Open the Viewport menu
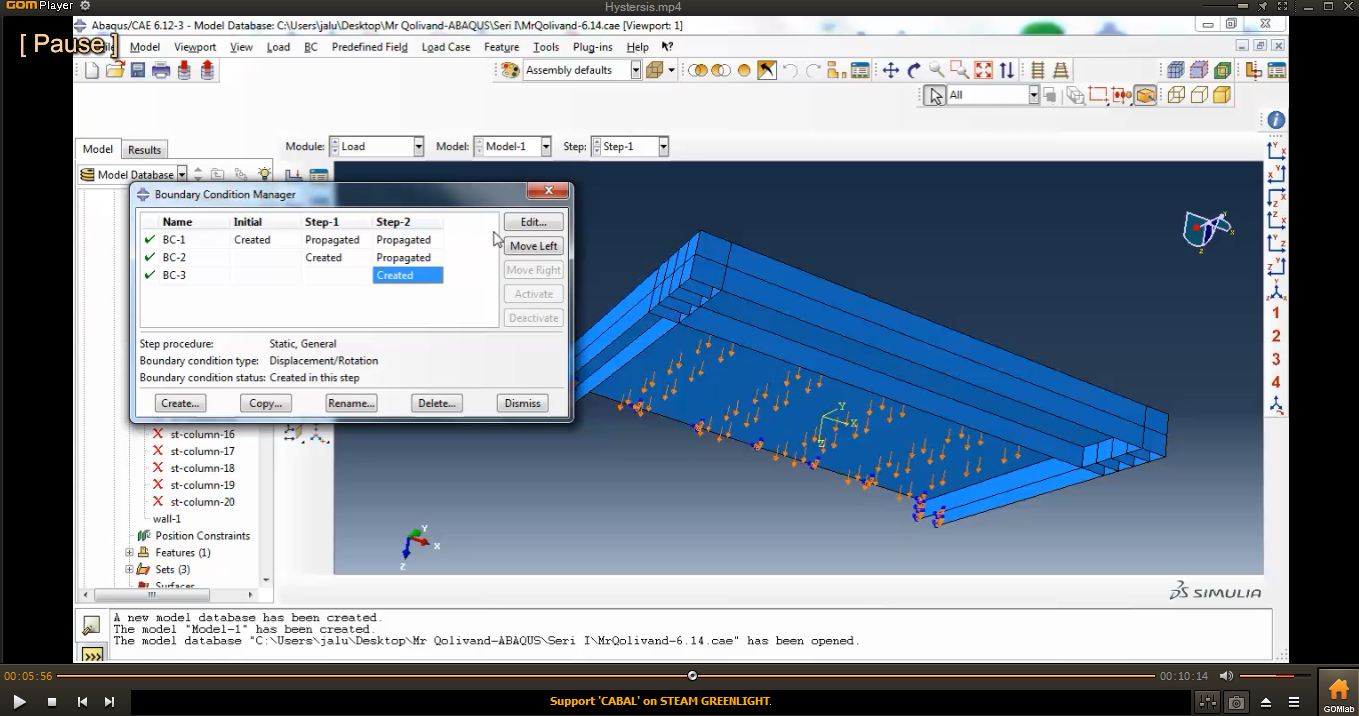The height and width of the screenshot is (716, 1359). point(195,47)
